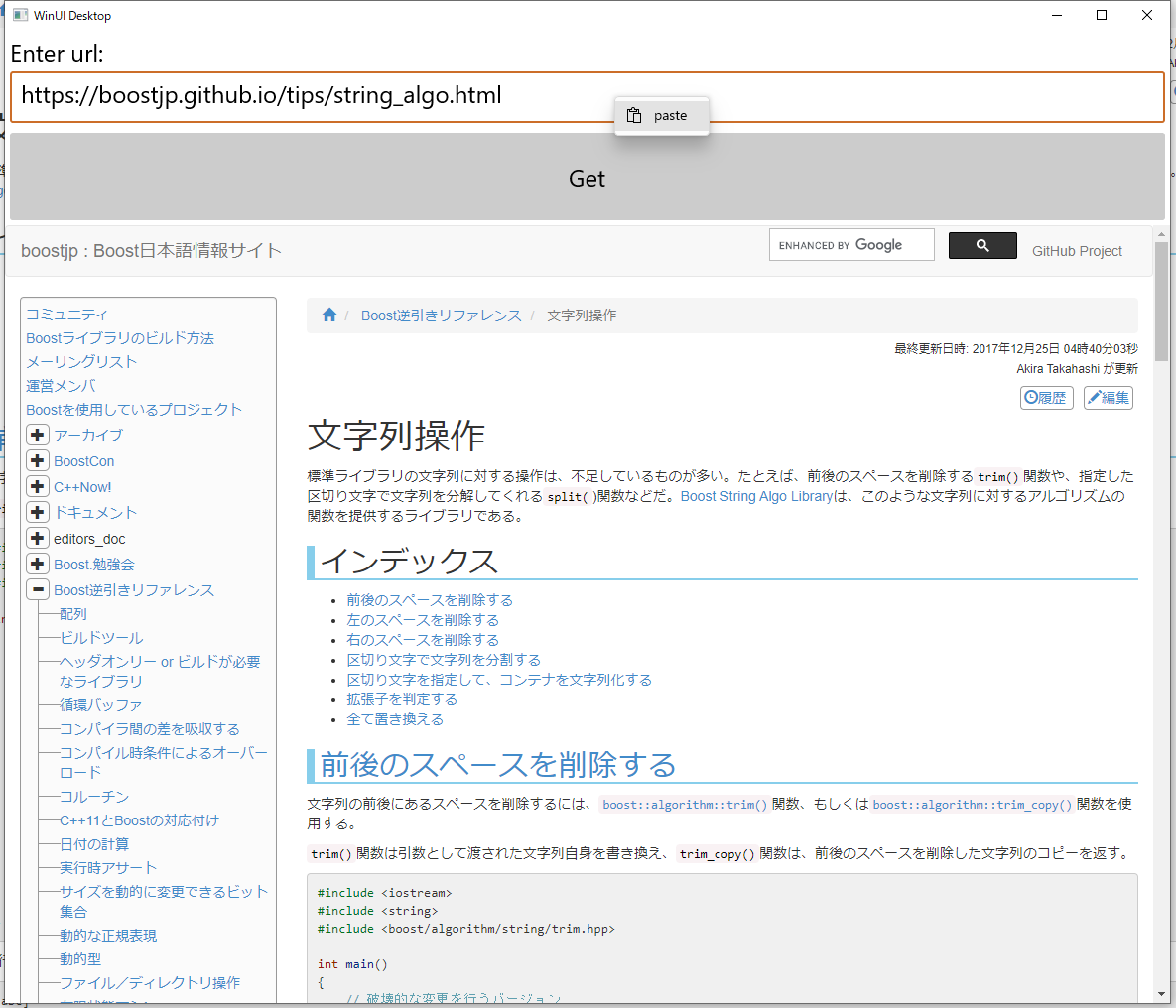Viewport: 1176px width, 1008px height.
Task: Open the アーカイブ sidebar link
Action: pyautogui.click(x=87, y=435)
